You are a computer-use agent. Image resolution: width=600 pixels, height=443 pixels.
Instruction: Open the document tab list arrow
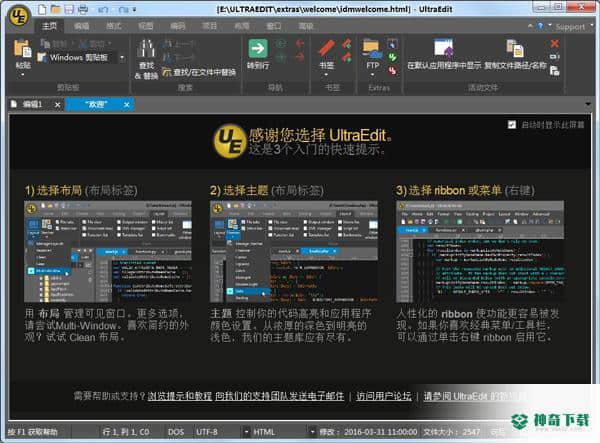(588, 104)
